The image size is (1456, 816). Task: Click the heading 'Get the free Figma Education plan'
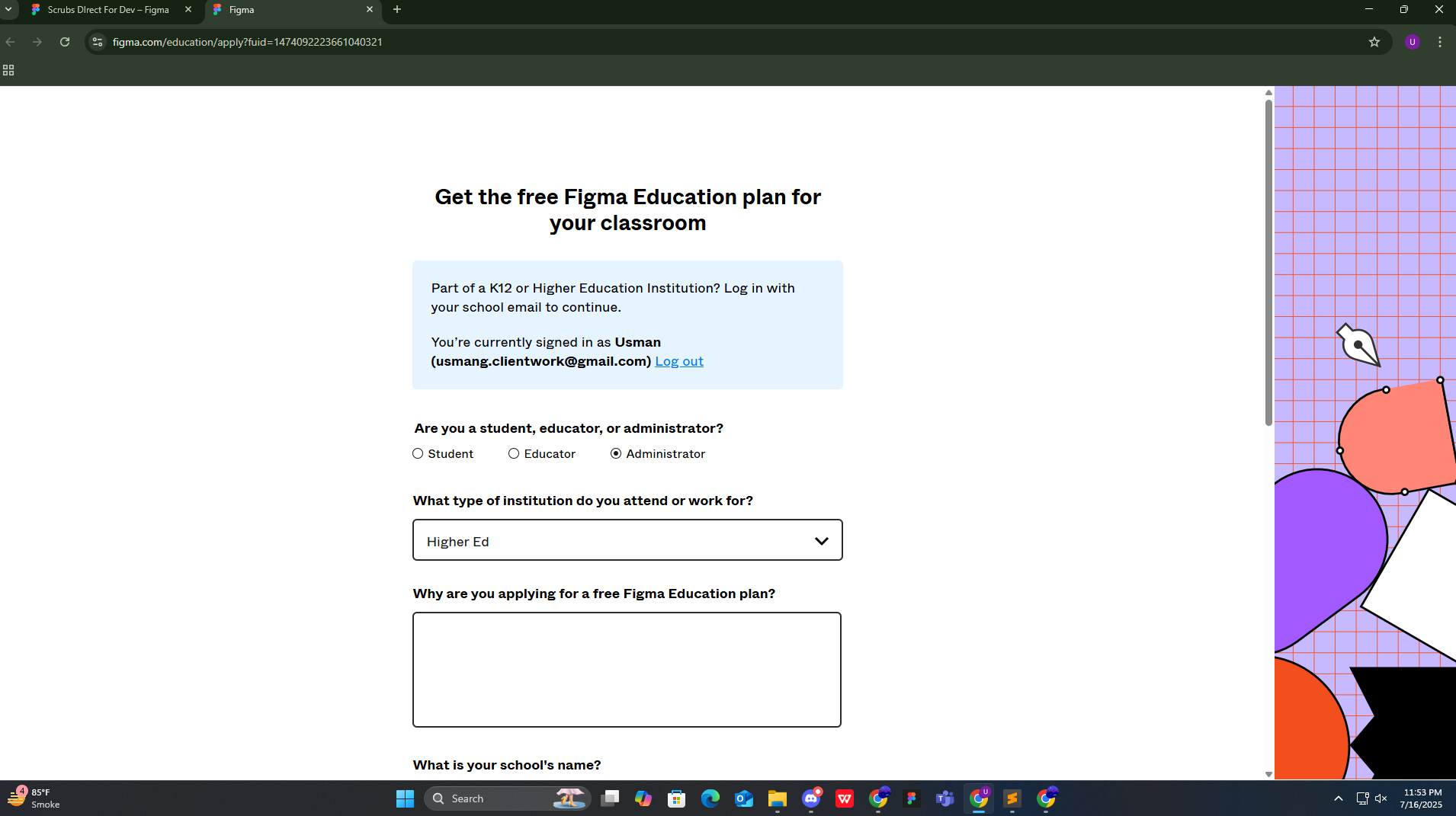pos(627,210)
